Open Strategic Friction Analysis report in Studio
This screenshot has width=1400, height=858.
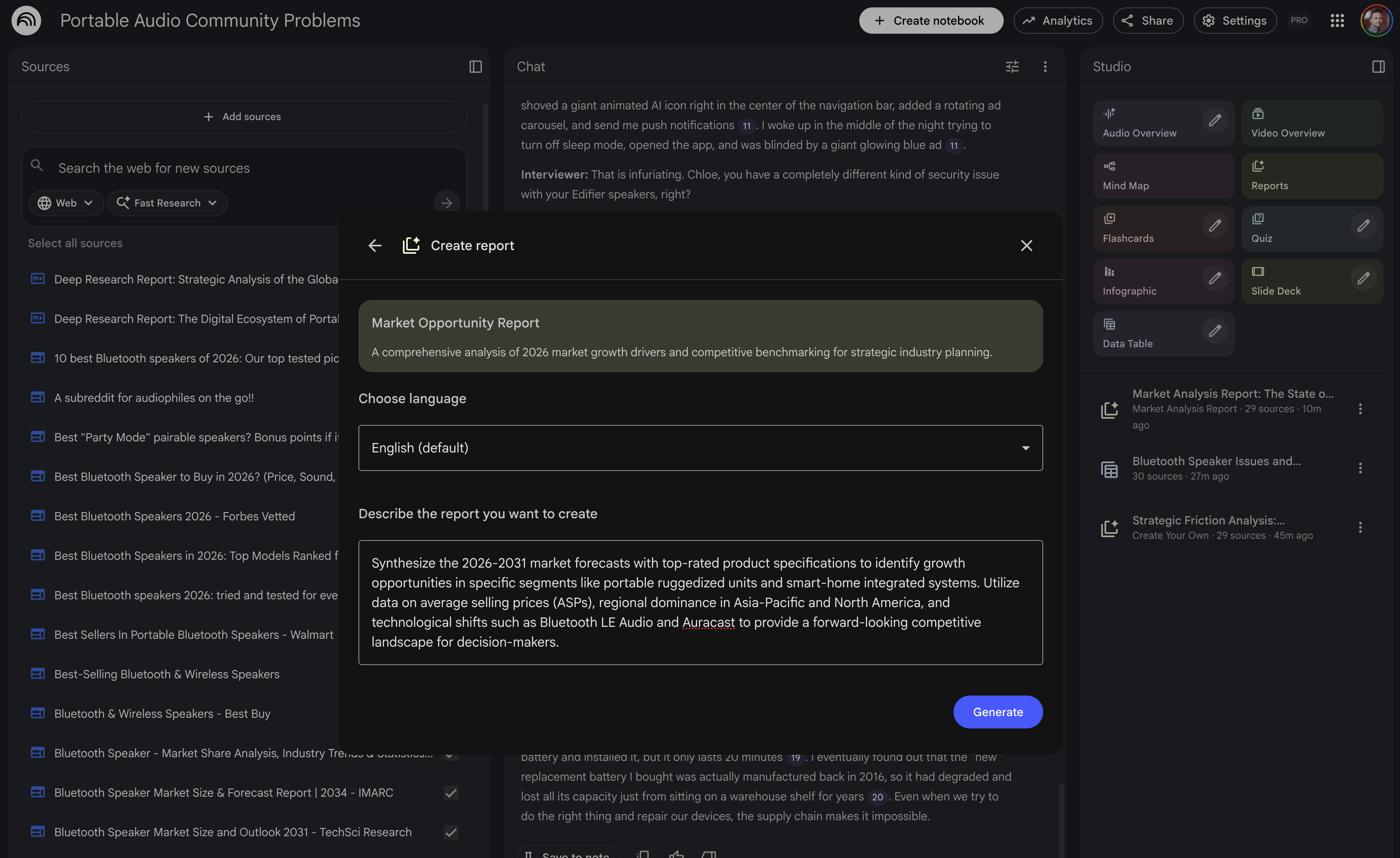tap(1221, 528)
